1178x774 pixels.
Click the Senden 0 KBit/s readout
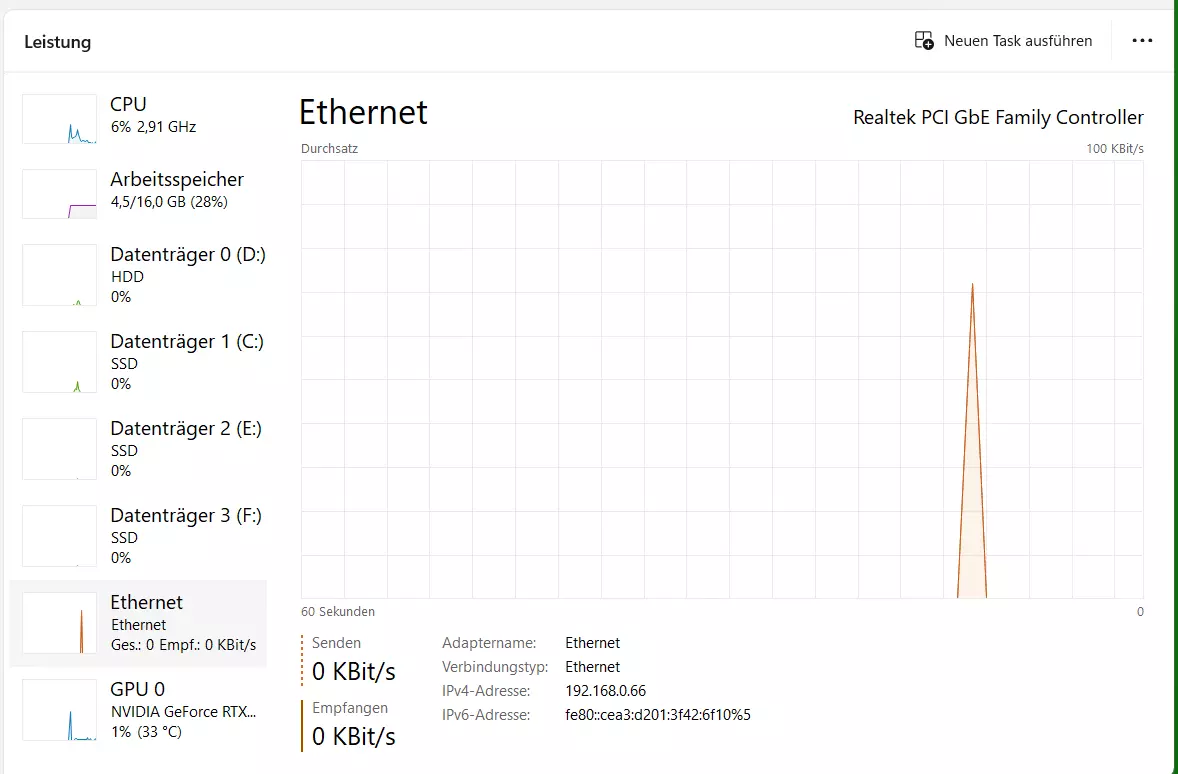(353, 660)
